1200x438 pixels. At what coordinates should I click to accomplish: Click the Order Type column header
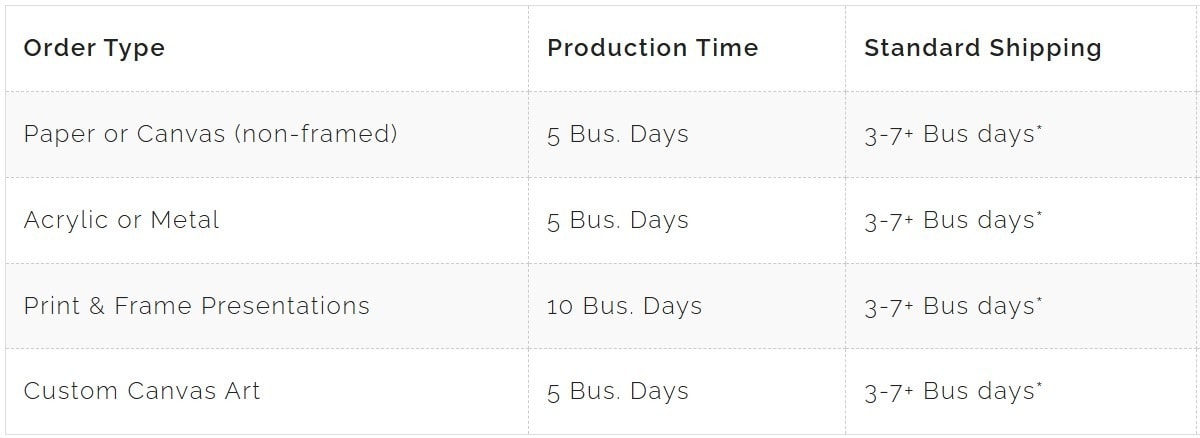(94, 48)
